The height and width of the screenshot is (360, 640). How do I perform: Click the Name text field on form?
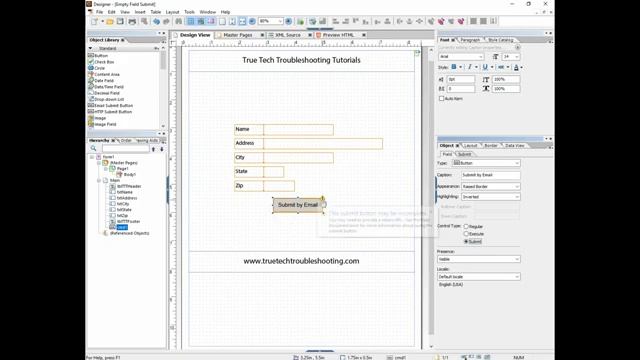(298, 129)
